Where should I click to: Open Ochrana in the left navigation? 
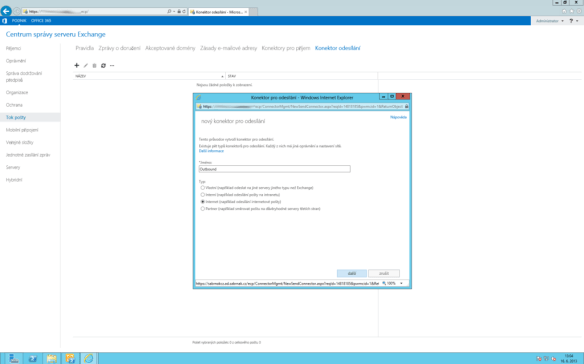click(x=14, y=105)
